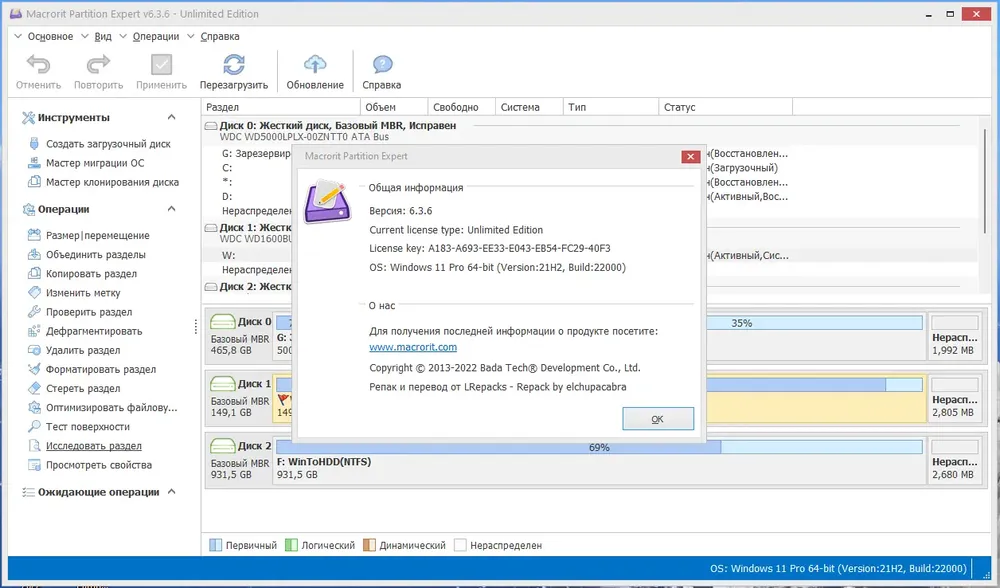Sort by the Объем column header
The image size is (1000, 588).
393,107
